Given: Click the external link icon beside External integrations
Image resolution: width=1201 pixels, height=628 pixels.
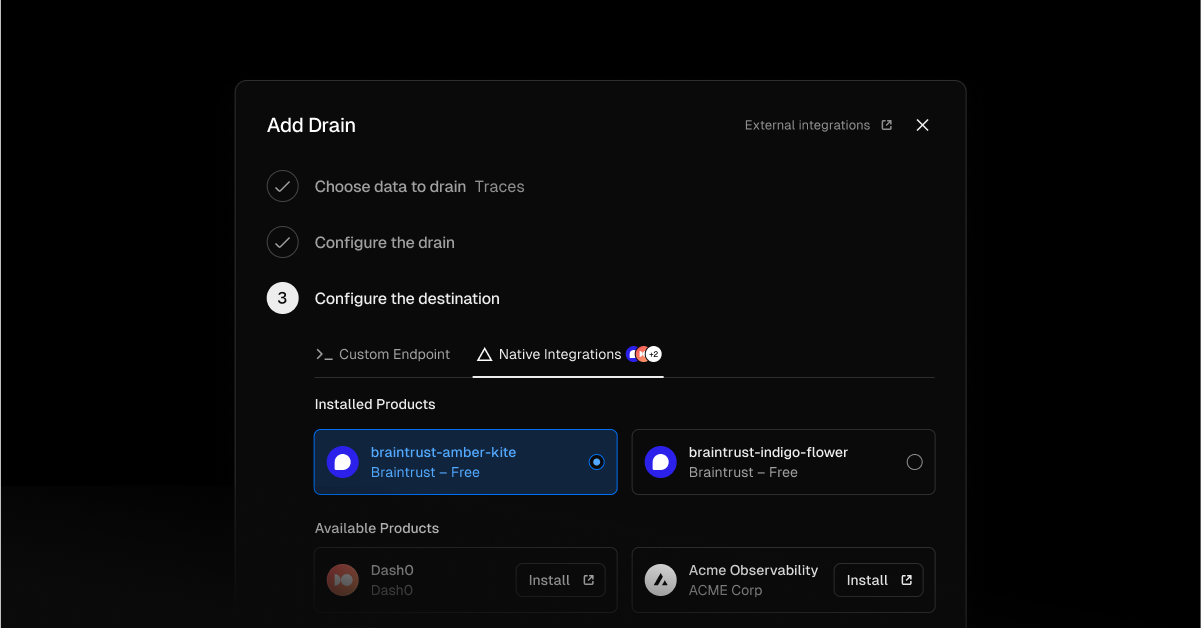Looking at the screenshot, I should pos(887,125).
